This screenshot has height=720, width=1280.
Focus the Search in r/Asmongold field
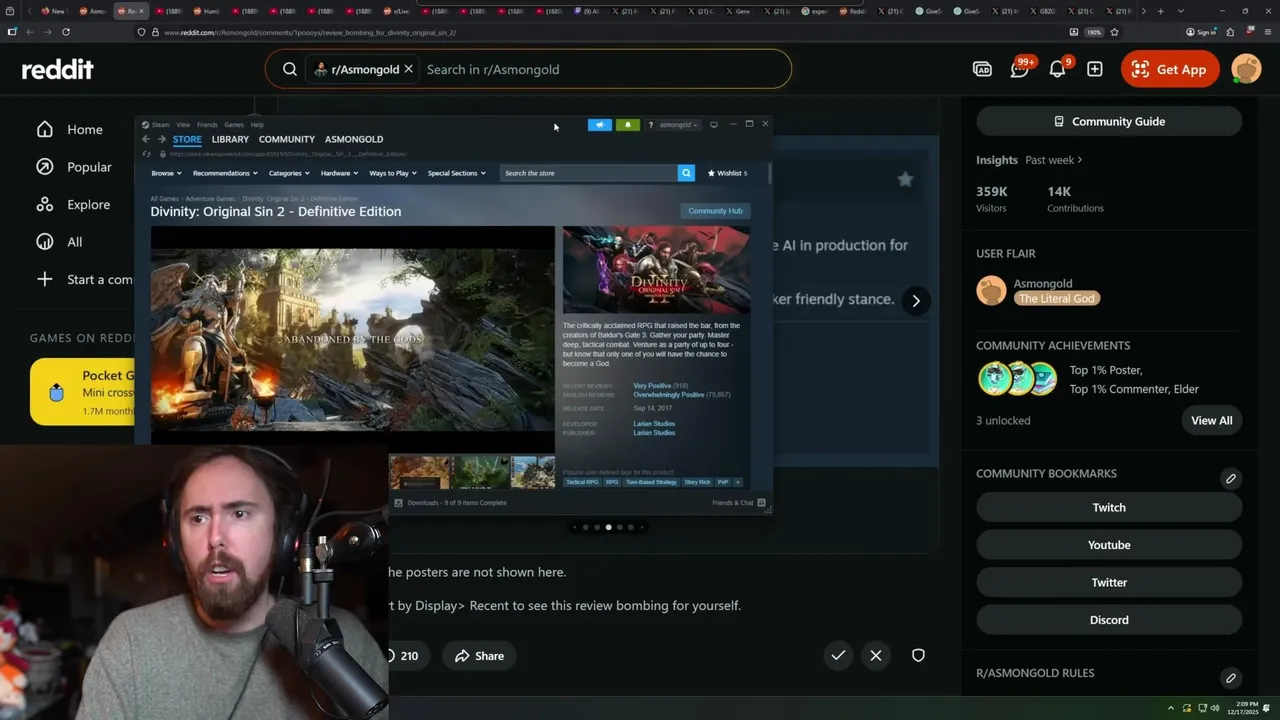point(600,69)
